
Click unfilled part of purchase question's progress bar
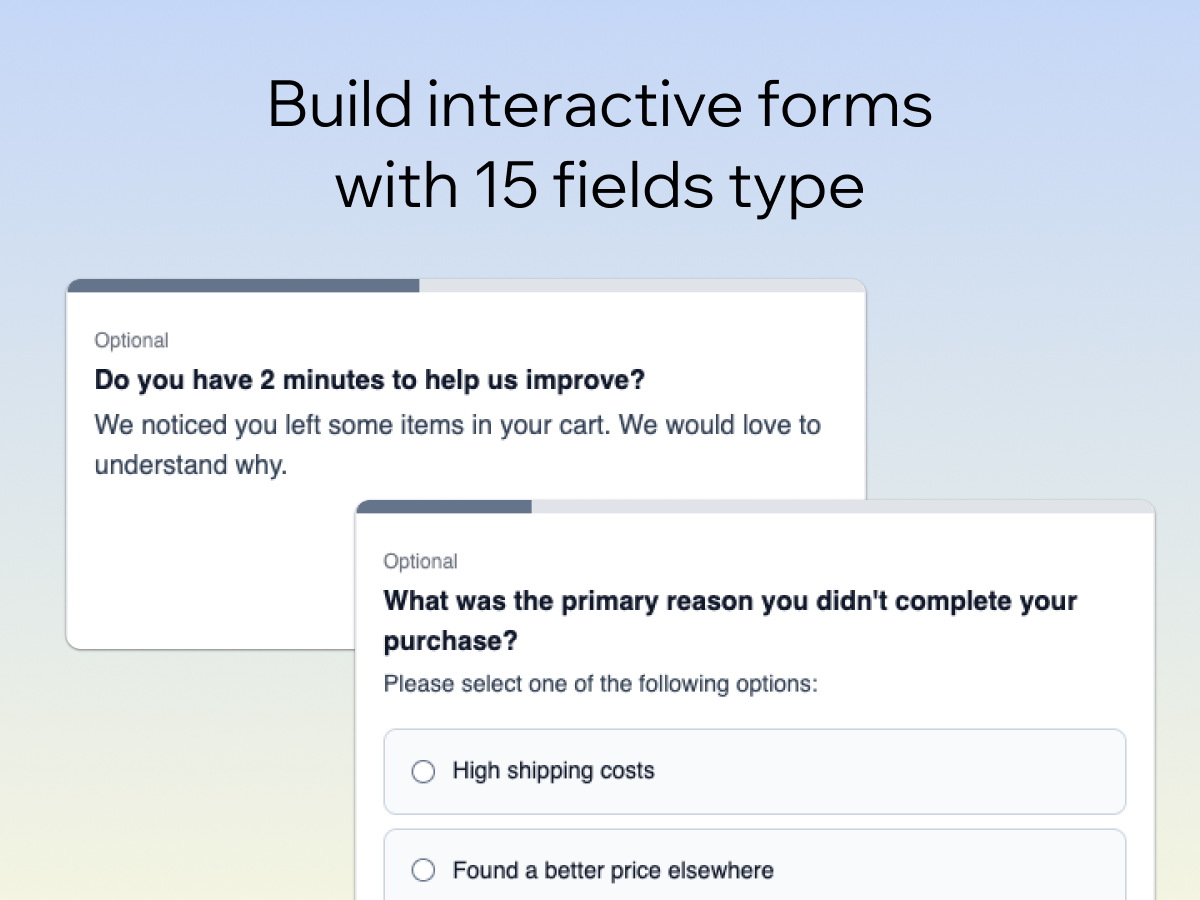(840, 507)
